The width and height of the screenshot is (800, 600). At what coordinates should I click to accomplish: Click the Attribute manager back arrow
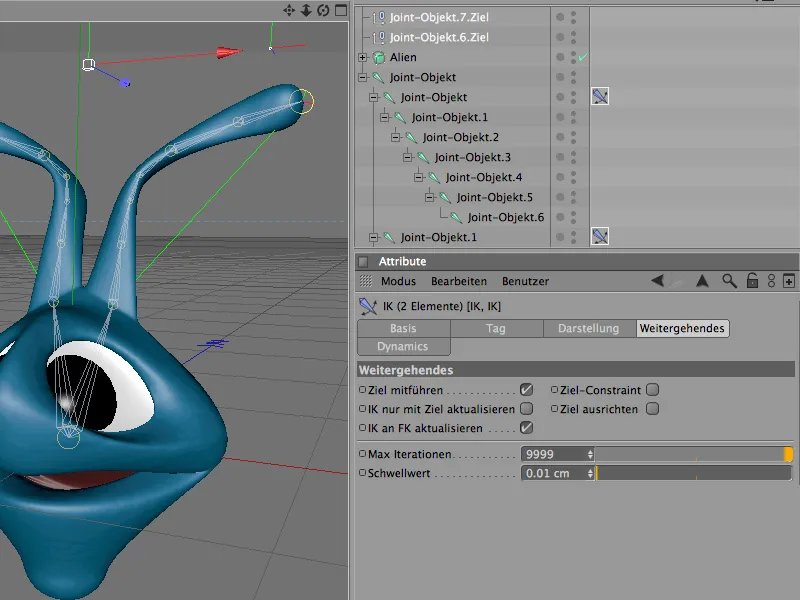point(657,281)
